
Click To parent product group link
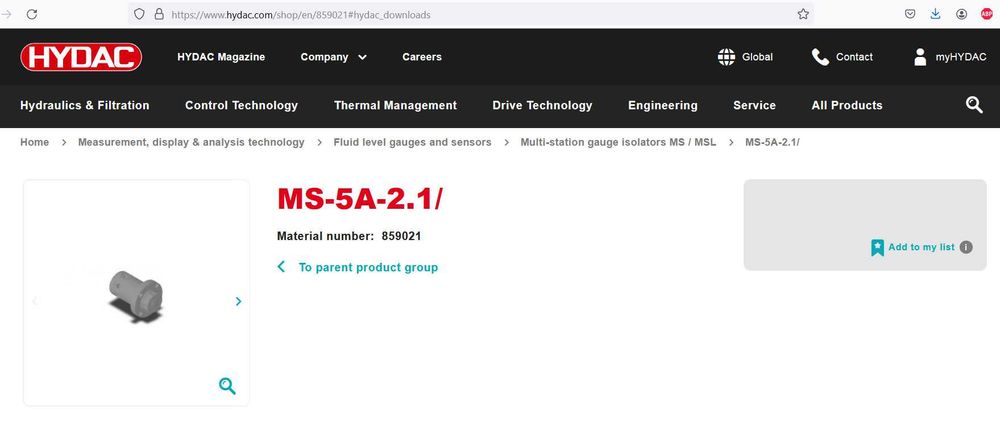(368, 267)
